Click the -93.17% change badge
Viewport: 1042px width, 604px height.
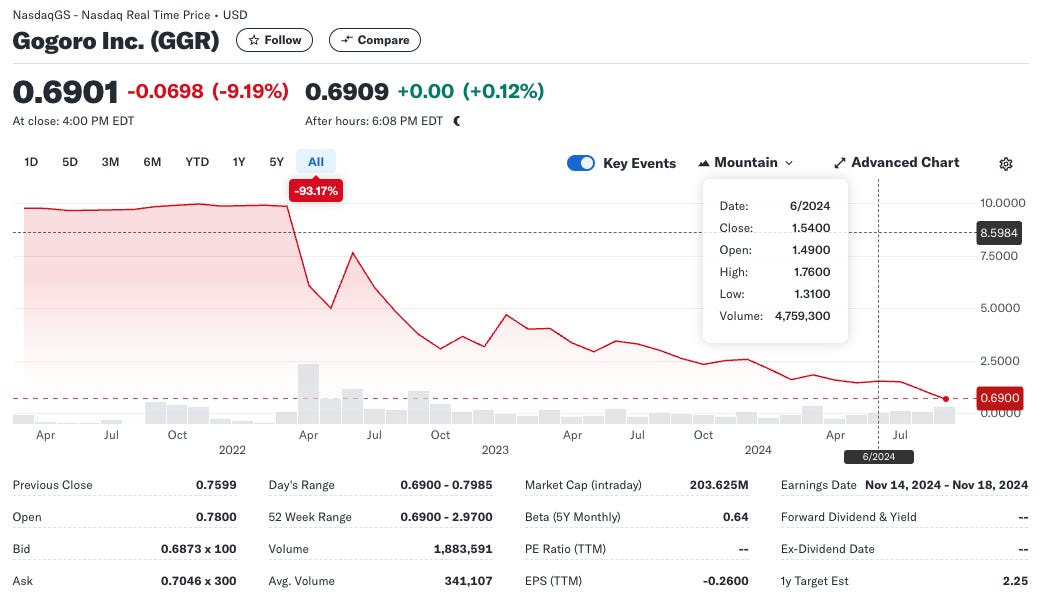pos(316,191)
